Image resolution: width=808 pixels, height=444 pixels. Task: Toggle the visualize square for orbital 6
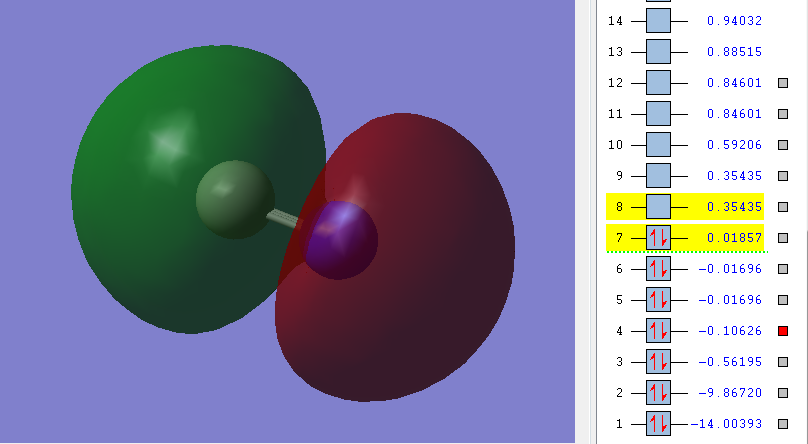click(783, 269)
